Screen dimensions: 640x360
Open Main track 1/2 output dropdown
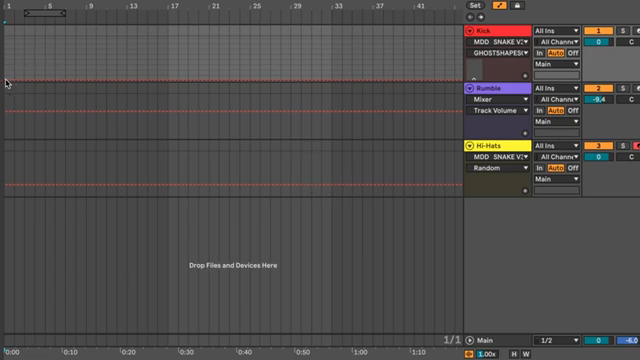click(557, 340)
